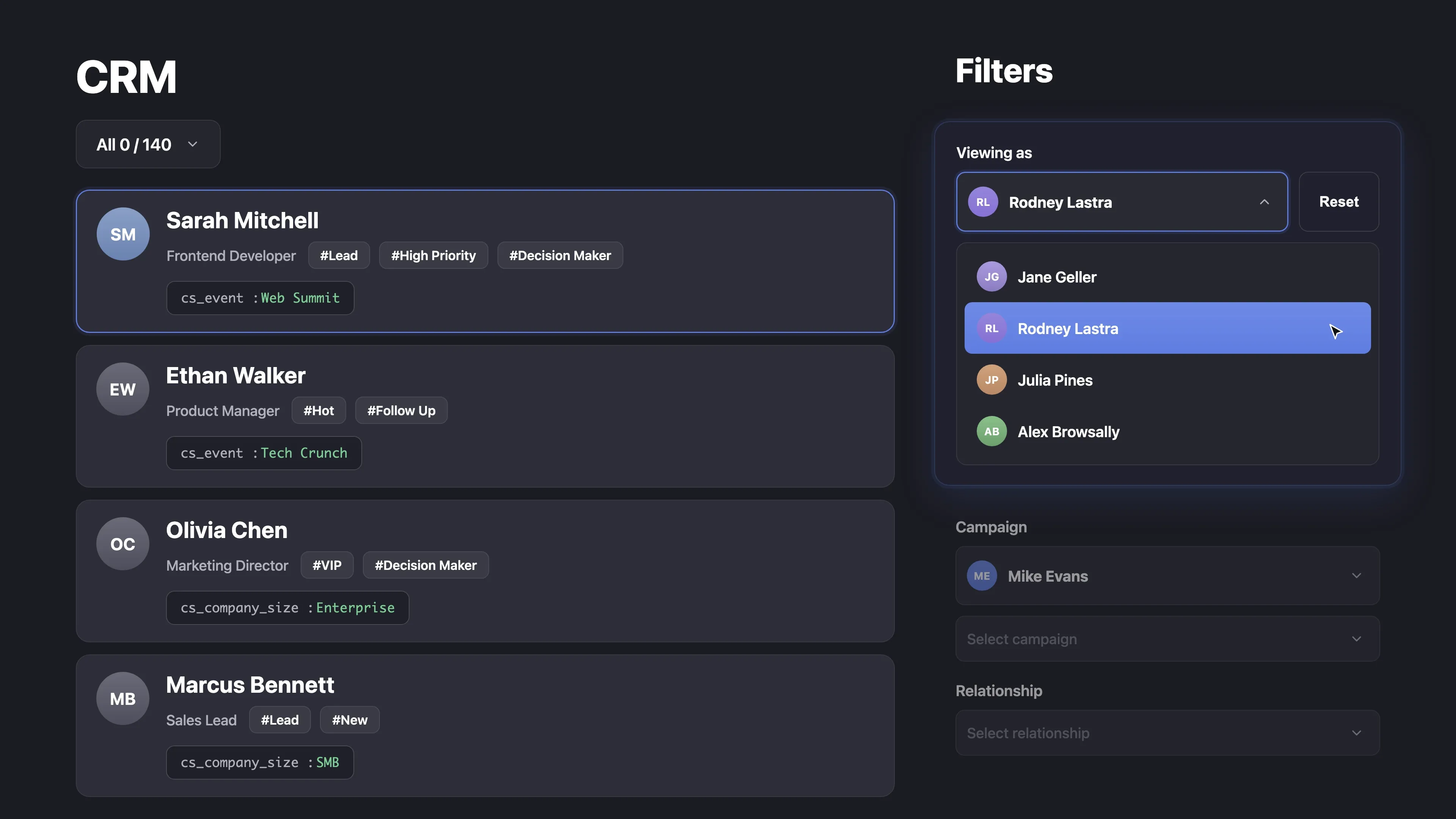Click Marcus Bennett's MB avatar
Image resolution: width=1456 pixels, height=819 pixels.
coord(122,698)
